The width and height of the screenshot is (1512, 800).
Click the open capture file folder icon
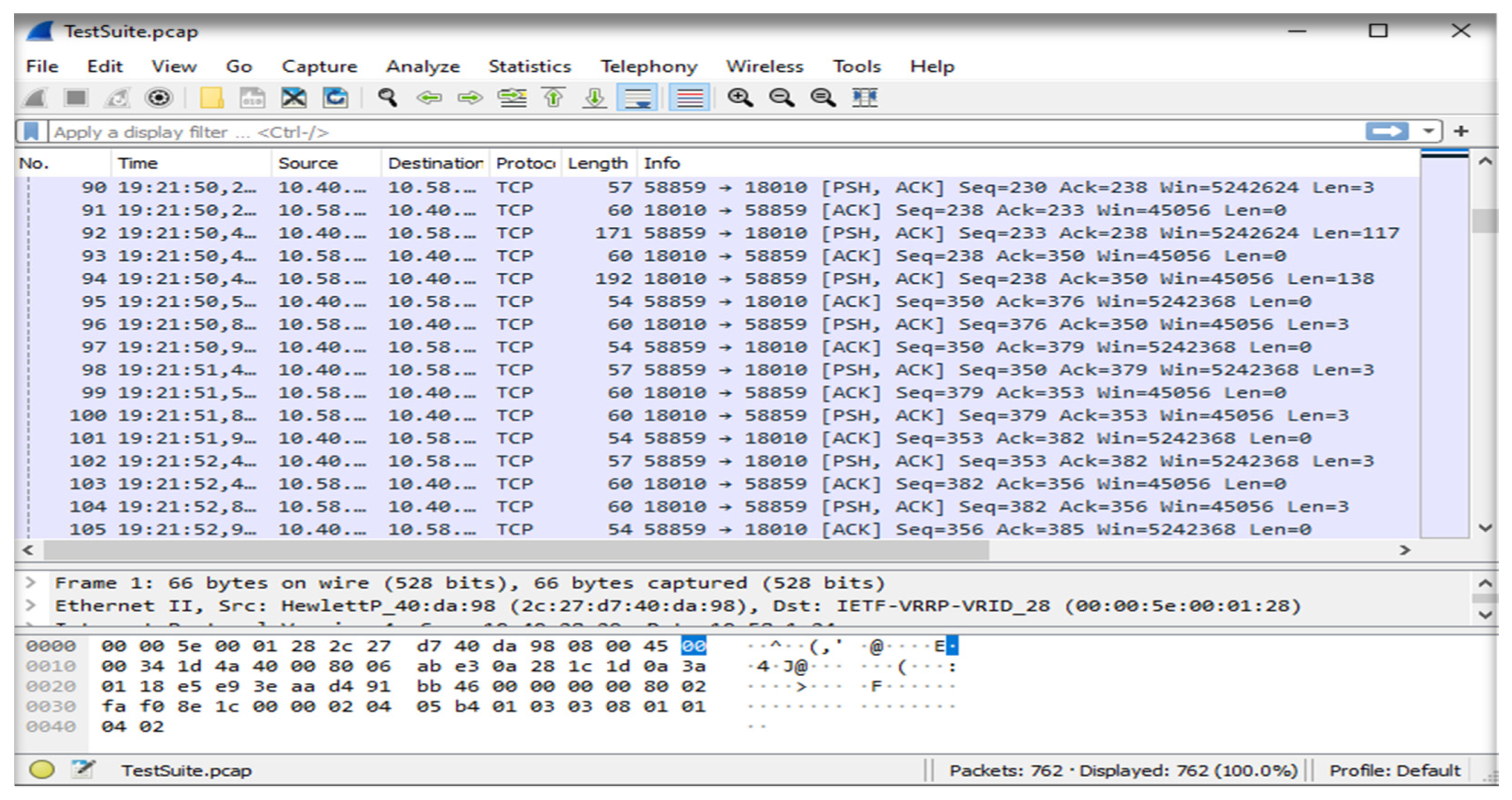click(x=211, y=97)
